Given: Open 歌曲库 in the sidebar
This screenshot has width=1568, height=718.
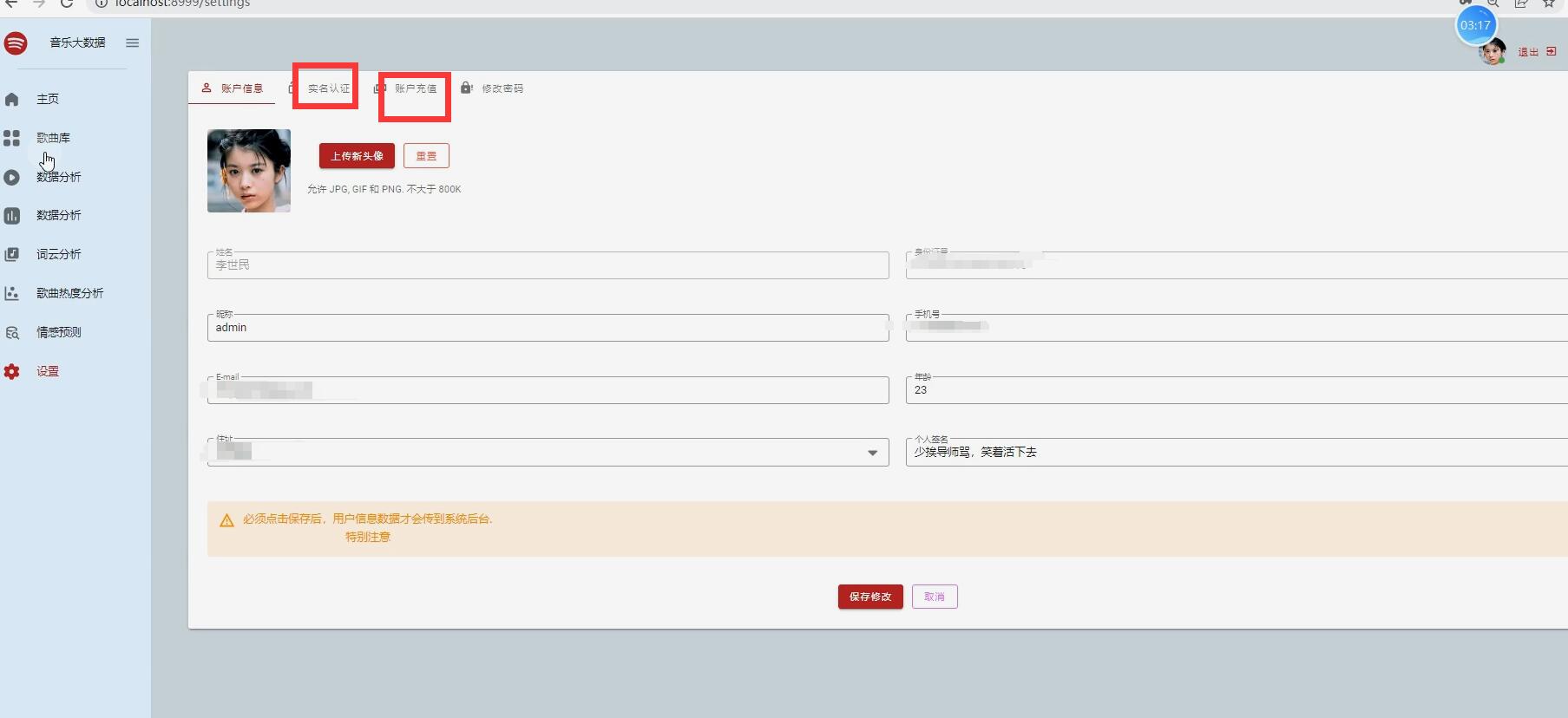Looking at the screenshot, I should pyautogui.click(x=53, y=138).
